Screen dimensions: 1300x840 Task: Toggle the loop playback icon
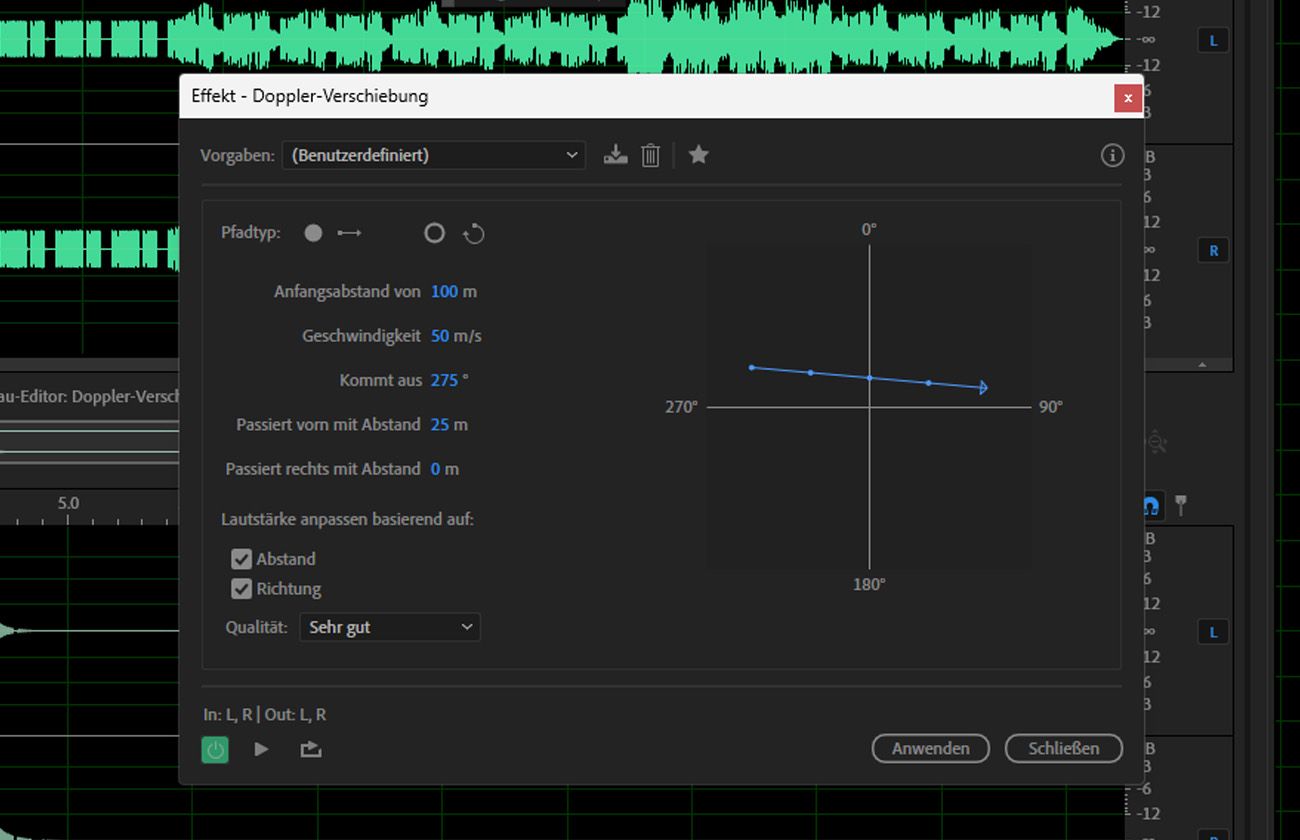point(310,748)
